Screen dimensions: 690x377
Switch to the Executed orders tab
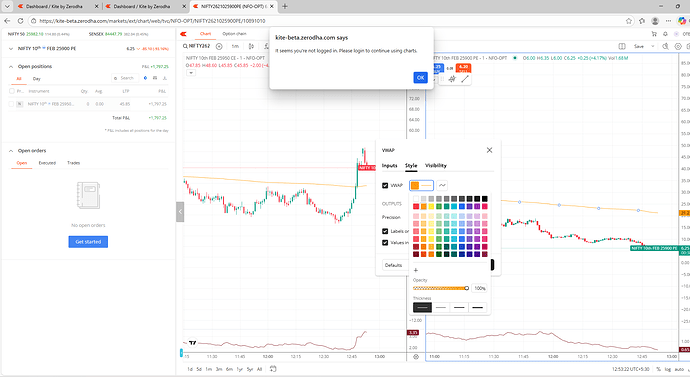coord(47,163)
